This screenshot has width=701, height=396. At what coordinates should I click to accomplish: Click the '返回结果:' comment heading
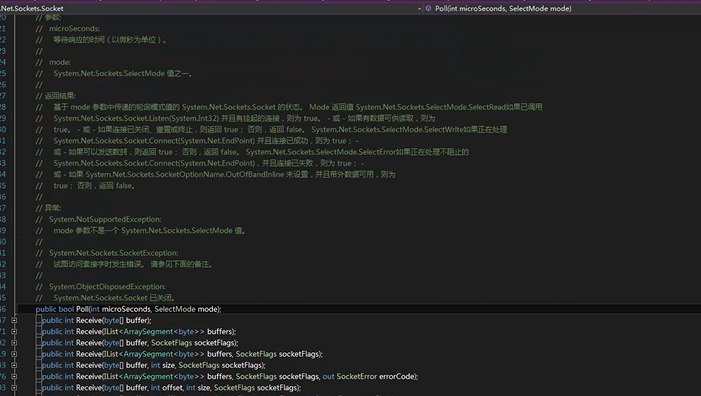(x=60, y=96)
